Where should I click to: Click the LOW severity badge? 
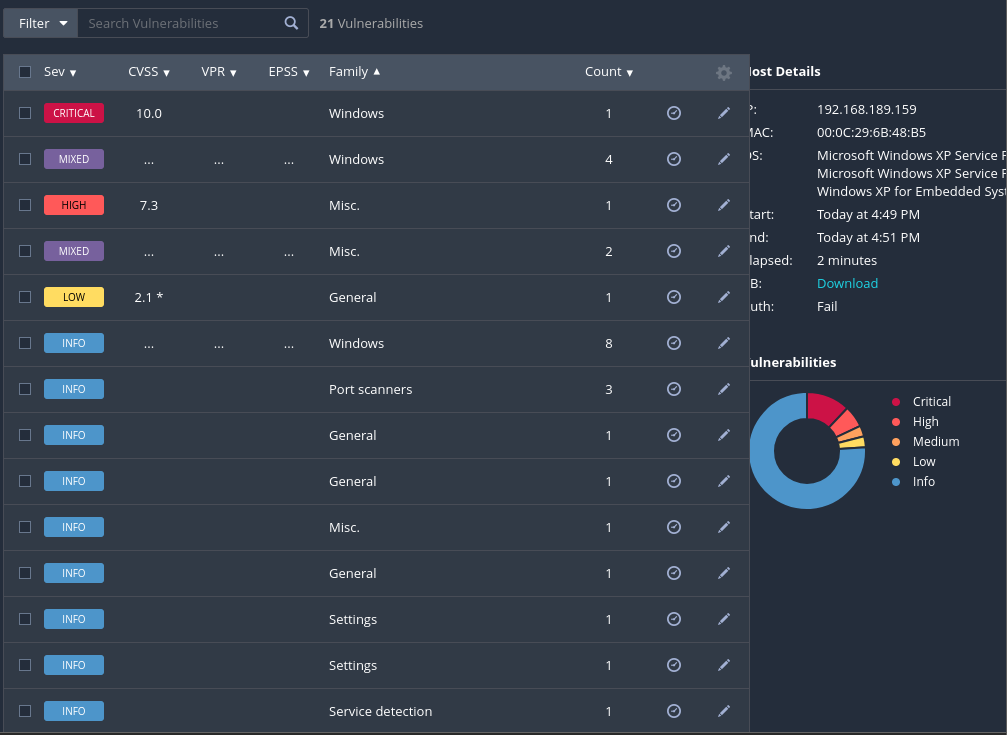tap(74, 297)
